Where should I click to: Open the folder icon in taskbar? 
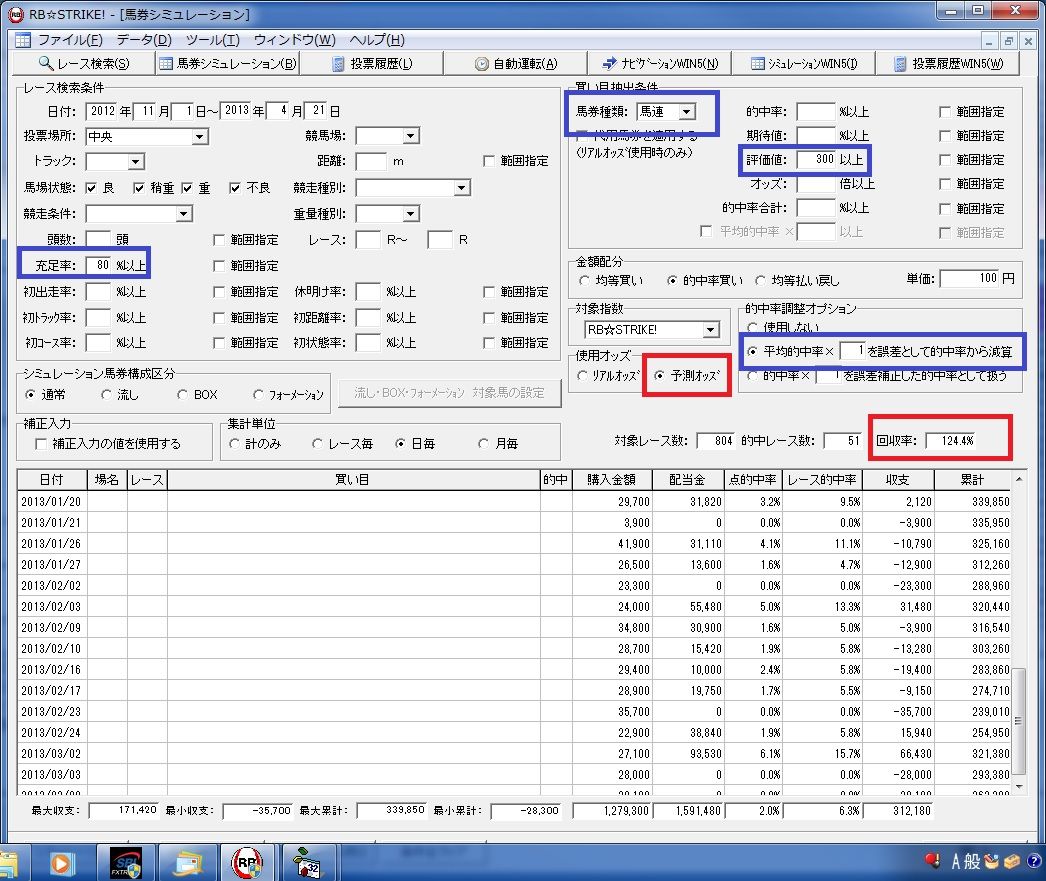tap(188, 864)
